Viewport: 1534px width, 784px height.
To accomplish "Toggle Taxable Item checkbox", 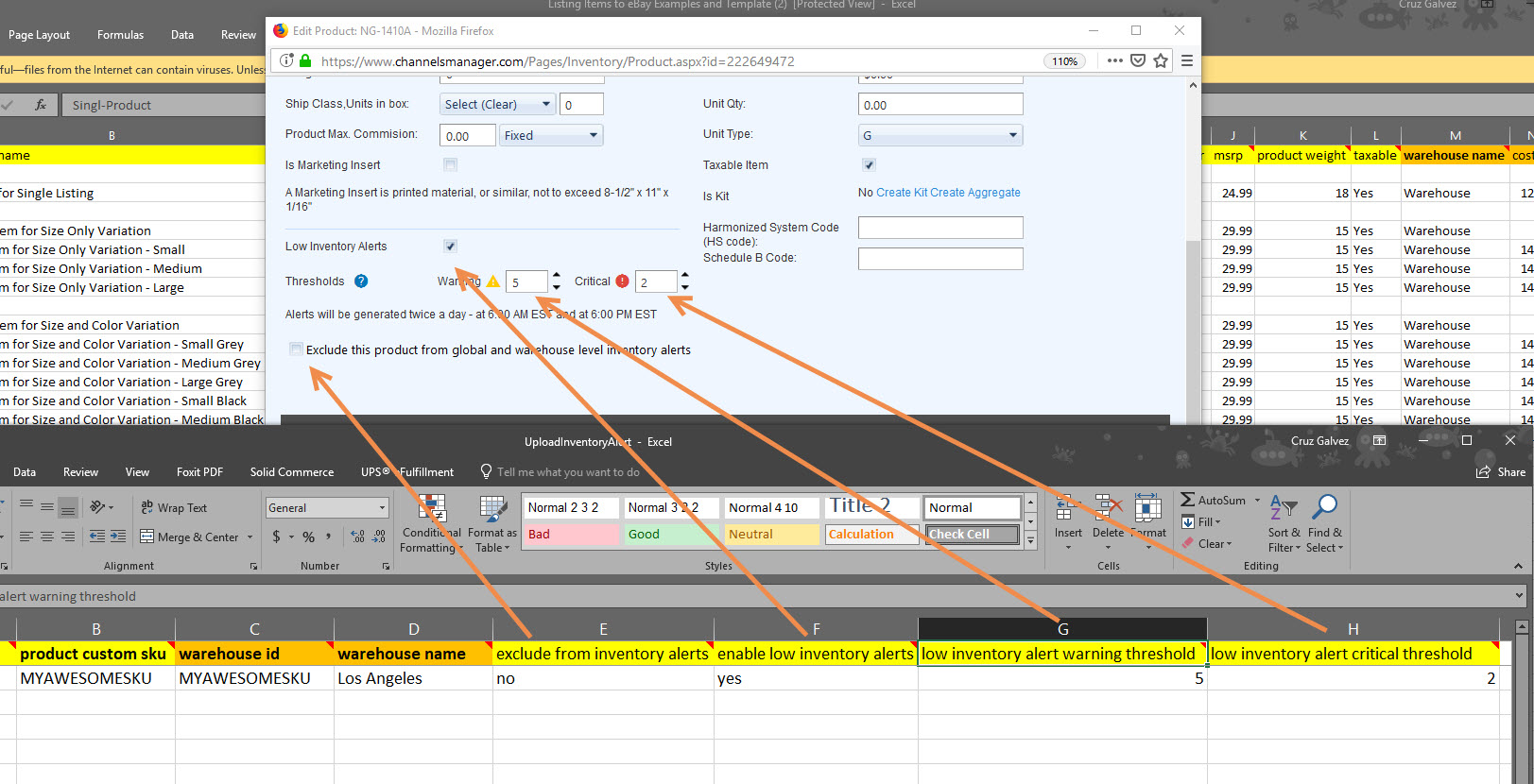I will [x=870, y=165].
